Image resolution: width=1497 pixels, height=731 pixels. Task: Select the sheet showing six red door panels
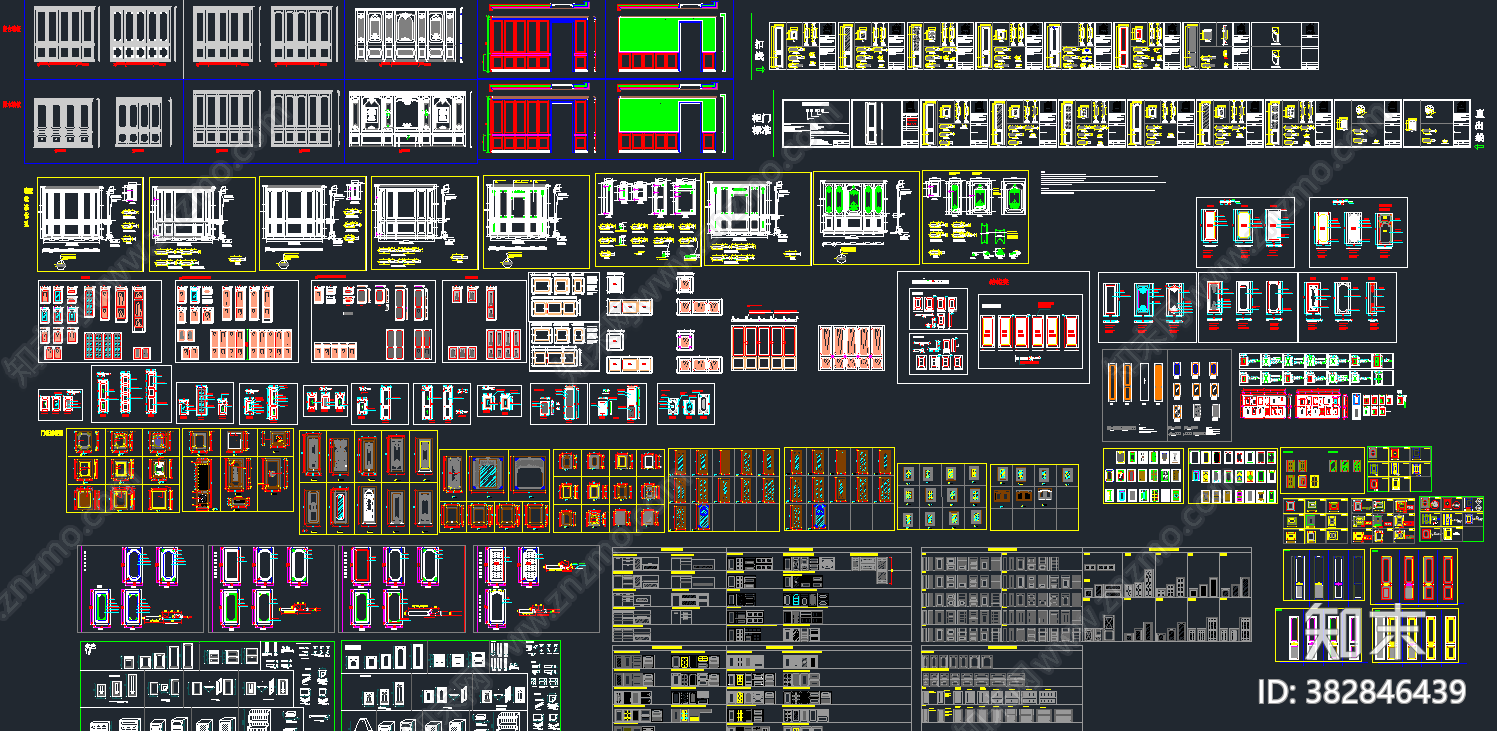coord(1031,331)
